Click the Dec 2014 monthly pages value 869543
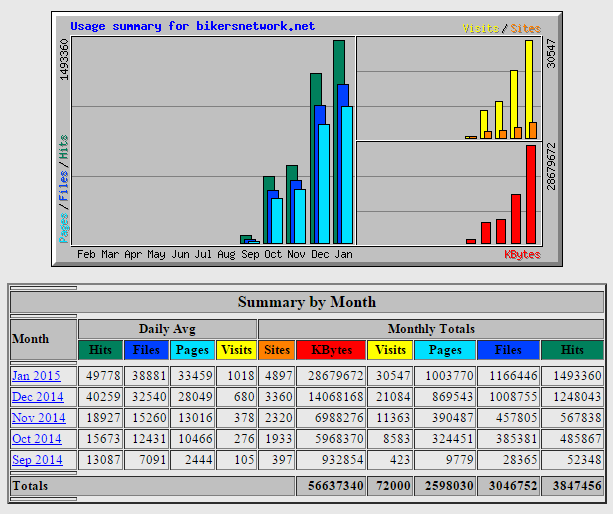Image resolution: width=613 pixels, height=514 pixels. click(452, 397)
